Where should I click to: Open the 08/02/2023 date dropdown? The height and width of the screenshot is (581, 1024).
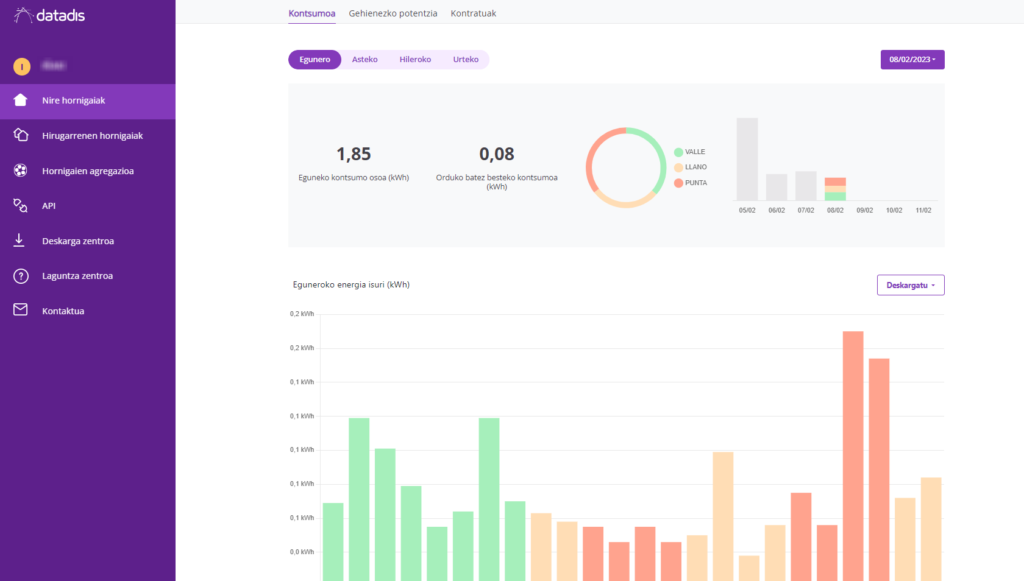[912, 60]
